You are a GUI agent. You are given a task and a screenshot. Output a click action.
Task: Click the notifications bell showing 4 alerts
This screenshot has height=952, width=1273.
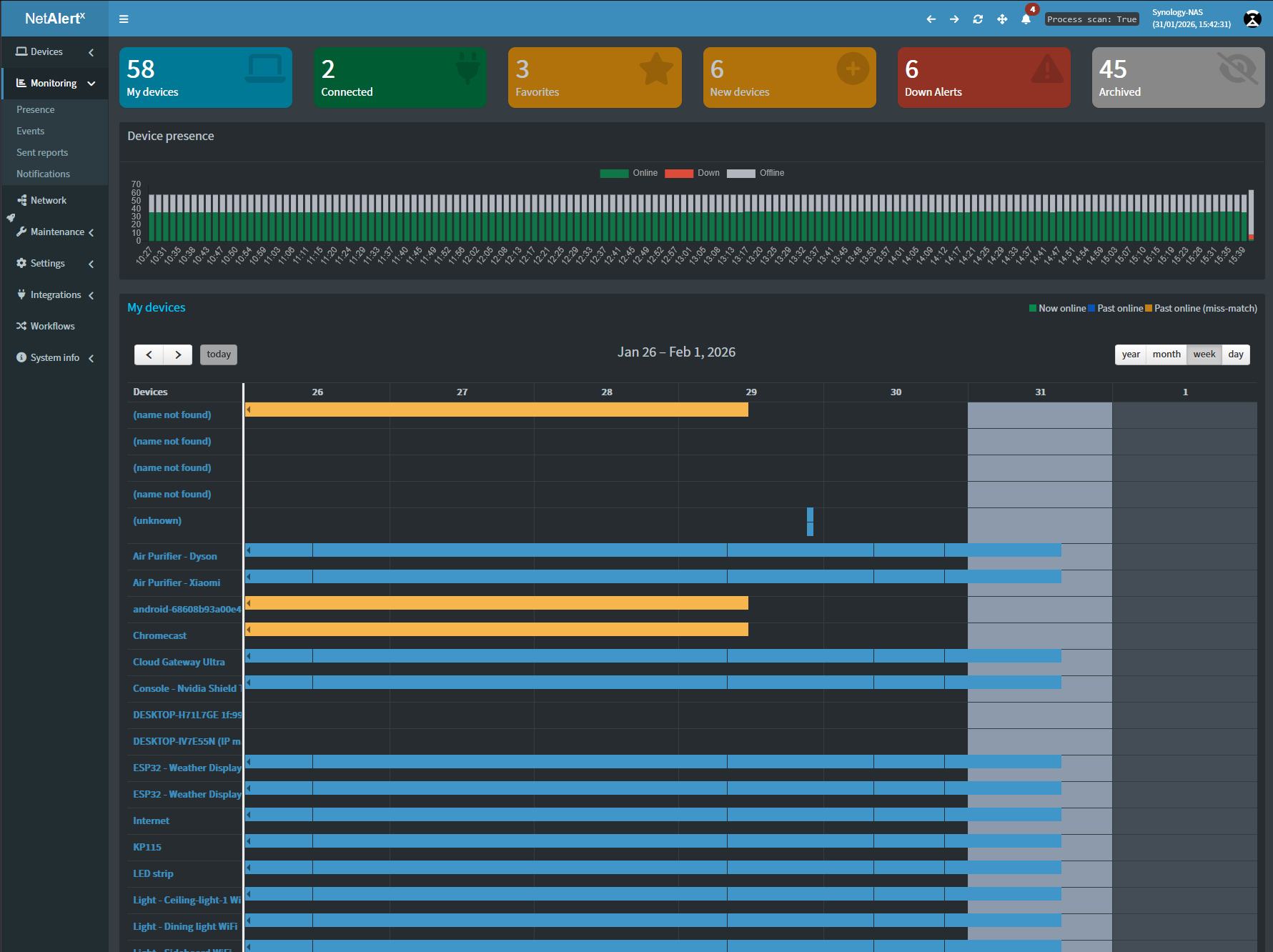tap(1025, 19)
